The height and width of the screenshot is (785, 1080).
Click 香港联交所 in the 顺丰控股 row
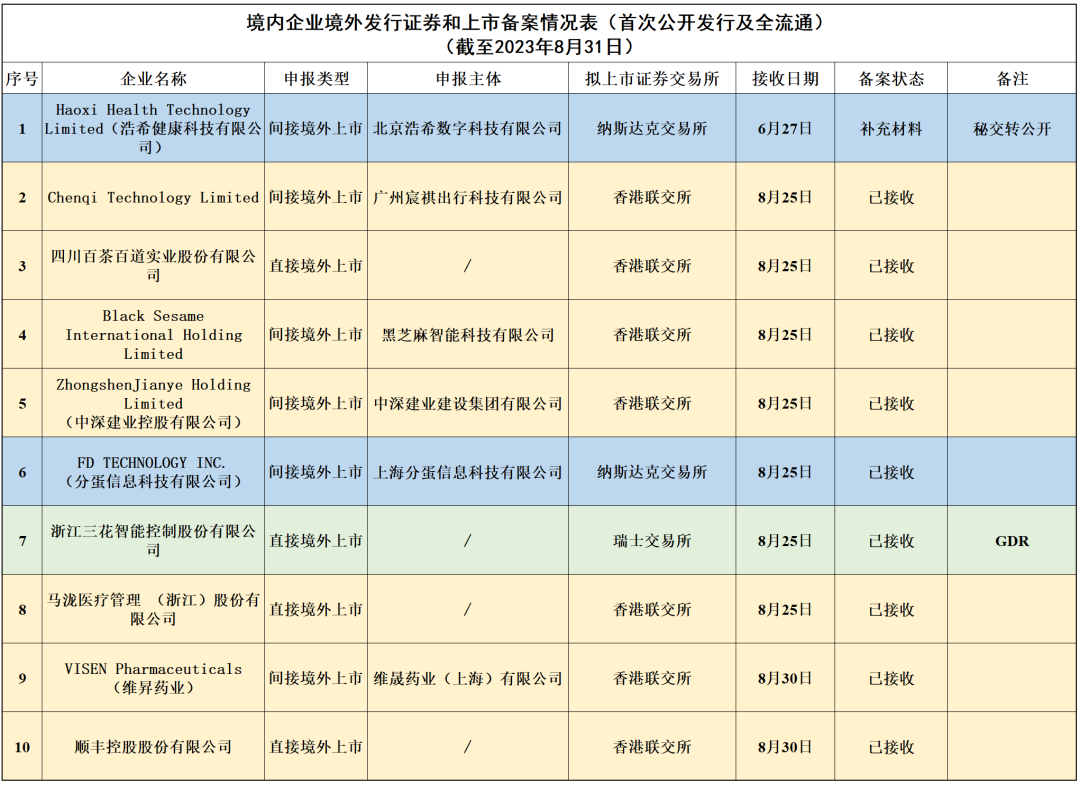pos(652,747)
